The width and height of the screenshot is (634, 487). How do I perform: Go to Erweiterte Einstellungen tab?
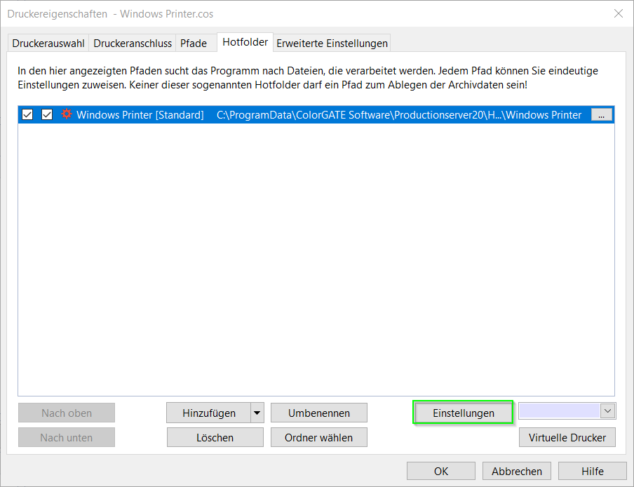click(331, 43)
